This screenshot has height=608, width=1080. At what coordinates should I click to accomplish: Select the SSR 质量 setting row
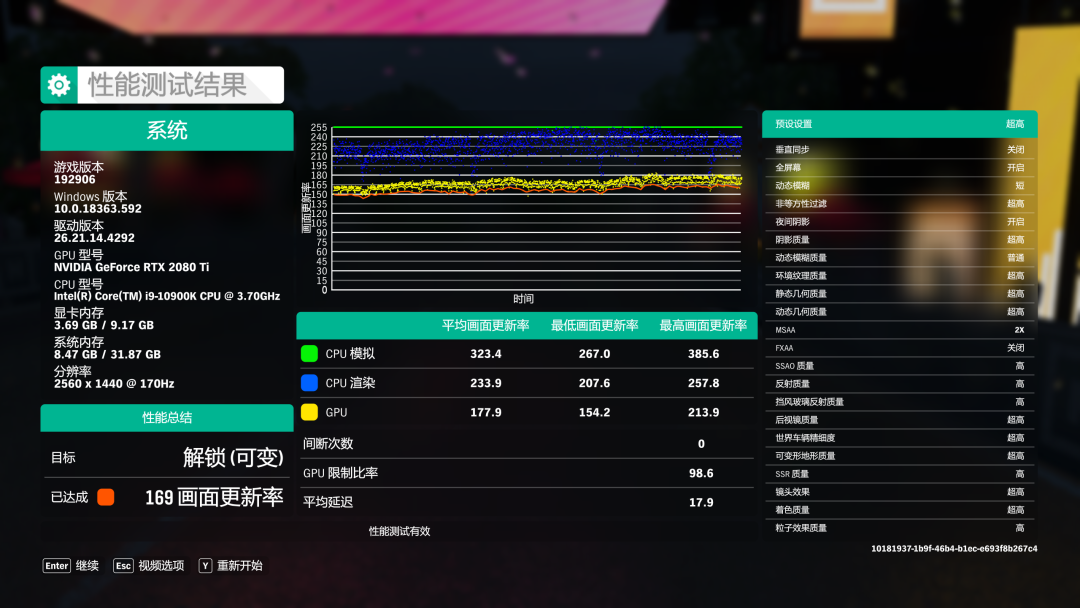(900, 474)
